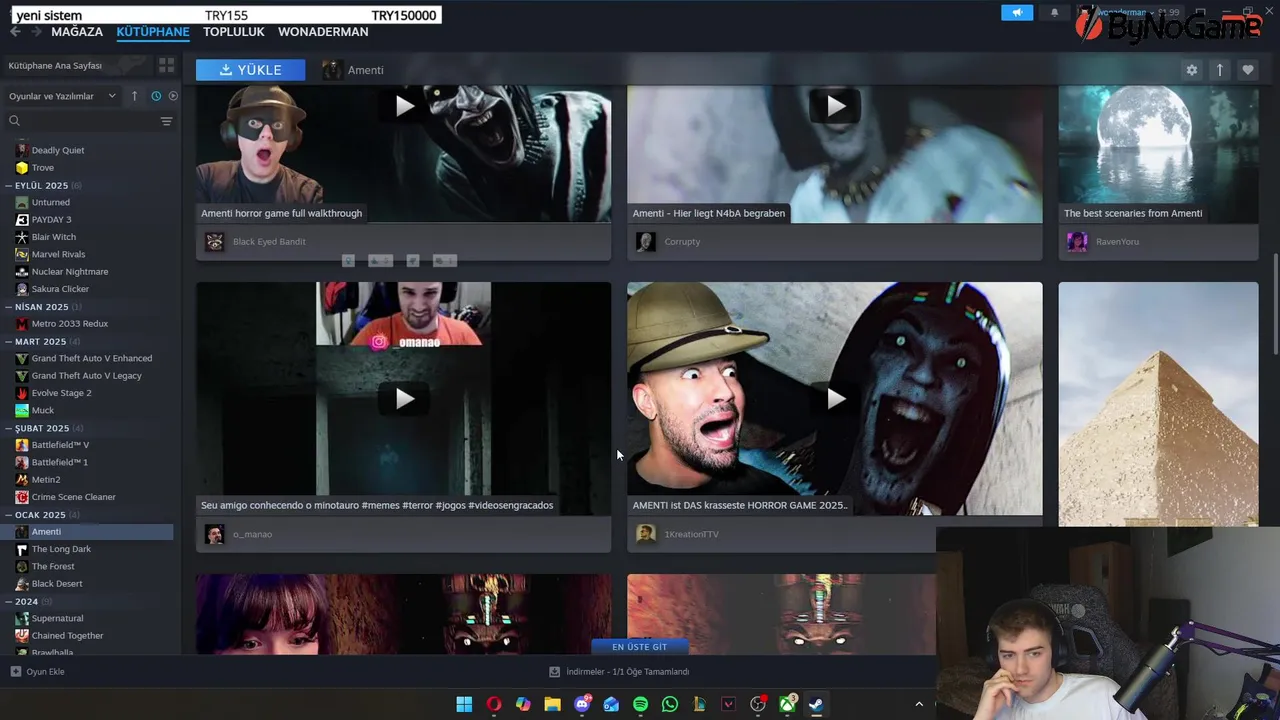Open Opera browser from the taskbar
This screenshot has width=1280, height=720.
pos(494,704)
